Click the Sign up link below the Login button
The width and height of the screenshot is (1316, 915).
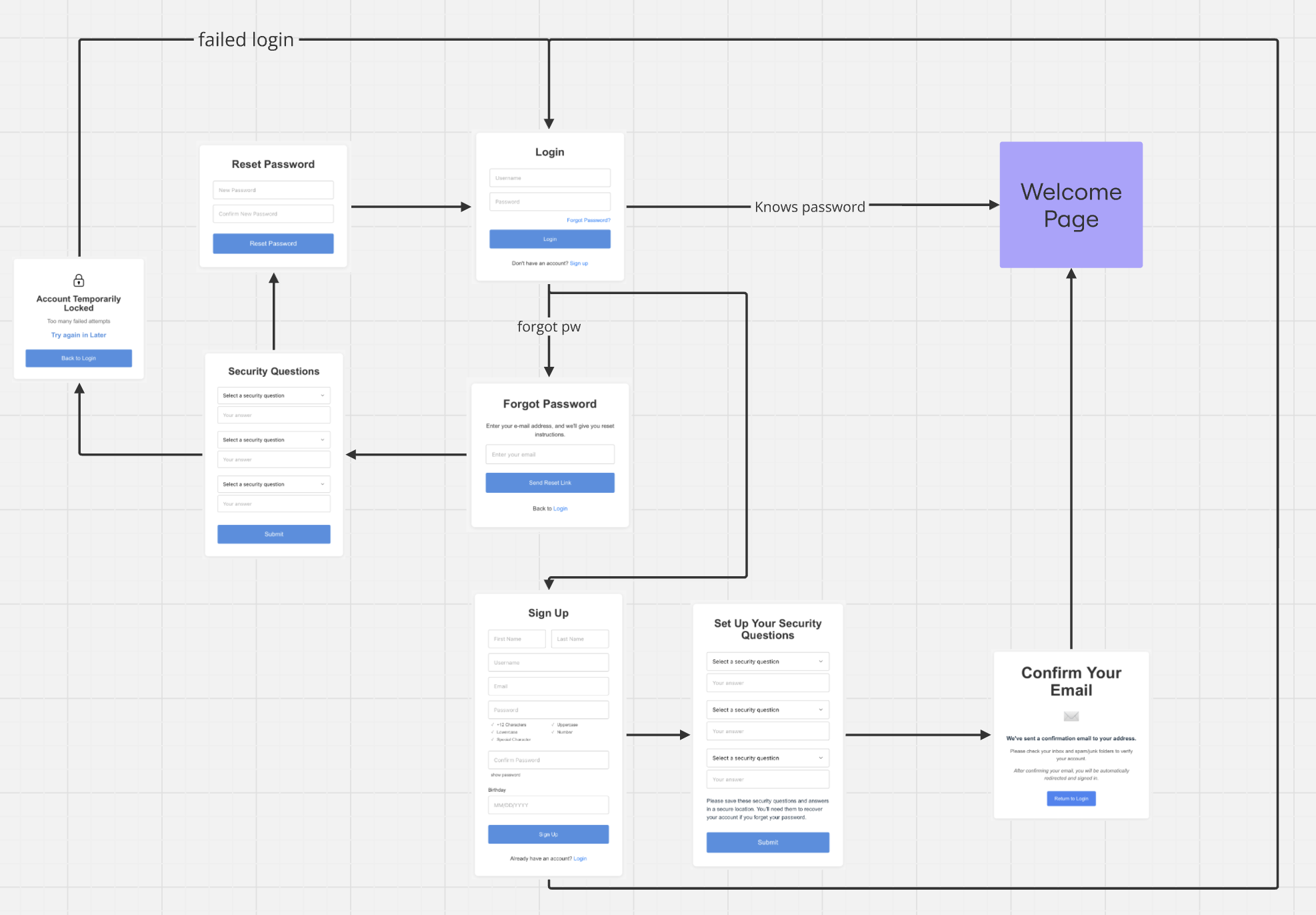(x=579, y=263)
